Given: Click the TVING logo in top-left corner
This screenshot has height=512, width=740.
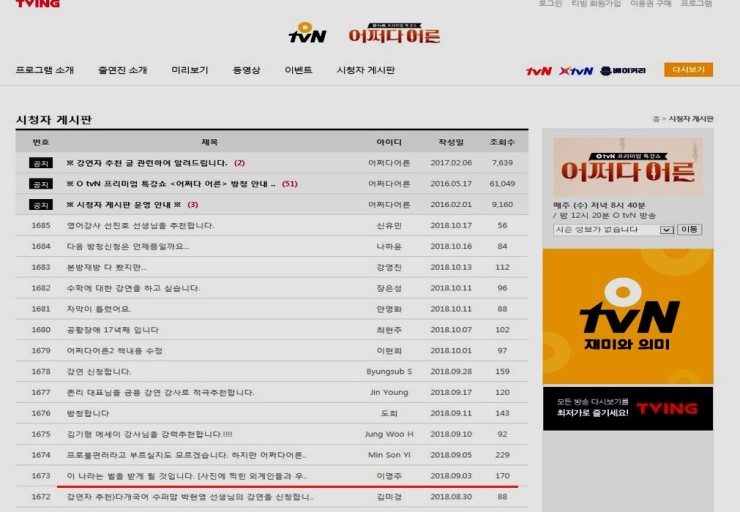Looking at the screenshot, I should coord(37,4).
